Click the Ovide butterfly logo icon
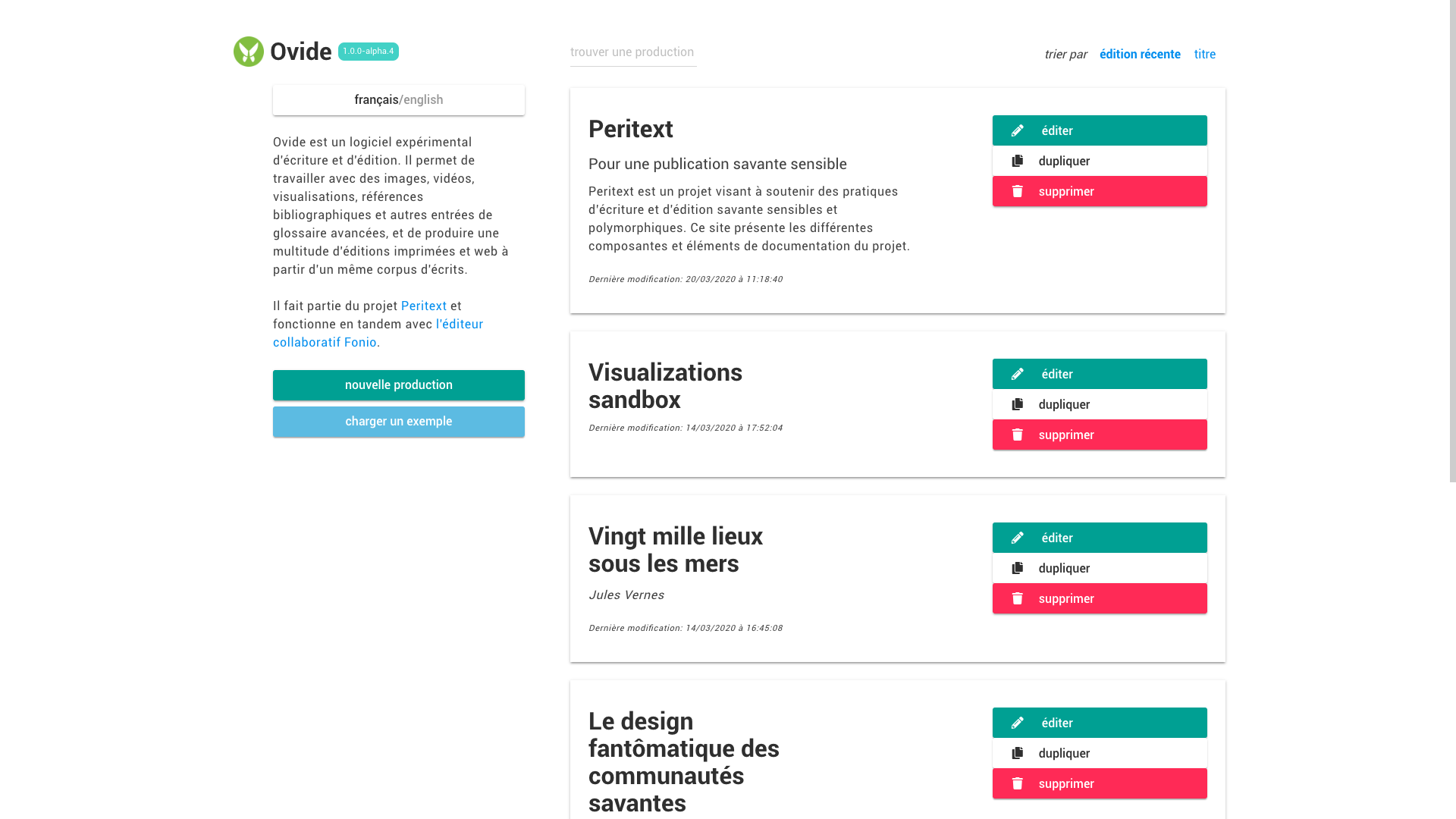The image size is (1456, 819). pyautogui.click(x=249, y=52)
